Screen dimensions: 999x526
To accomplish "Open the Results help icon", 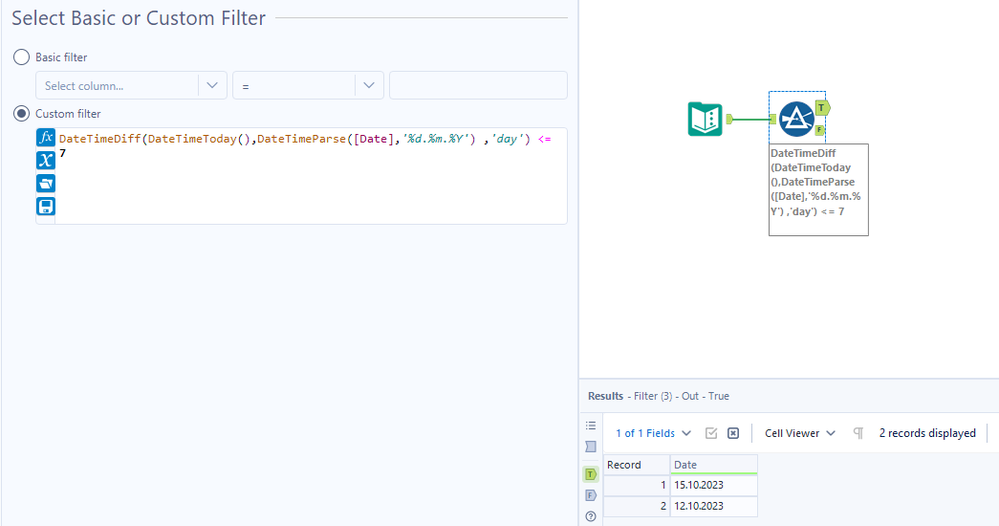I will (x=591, y=516).
